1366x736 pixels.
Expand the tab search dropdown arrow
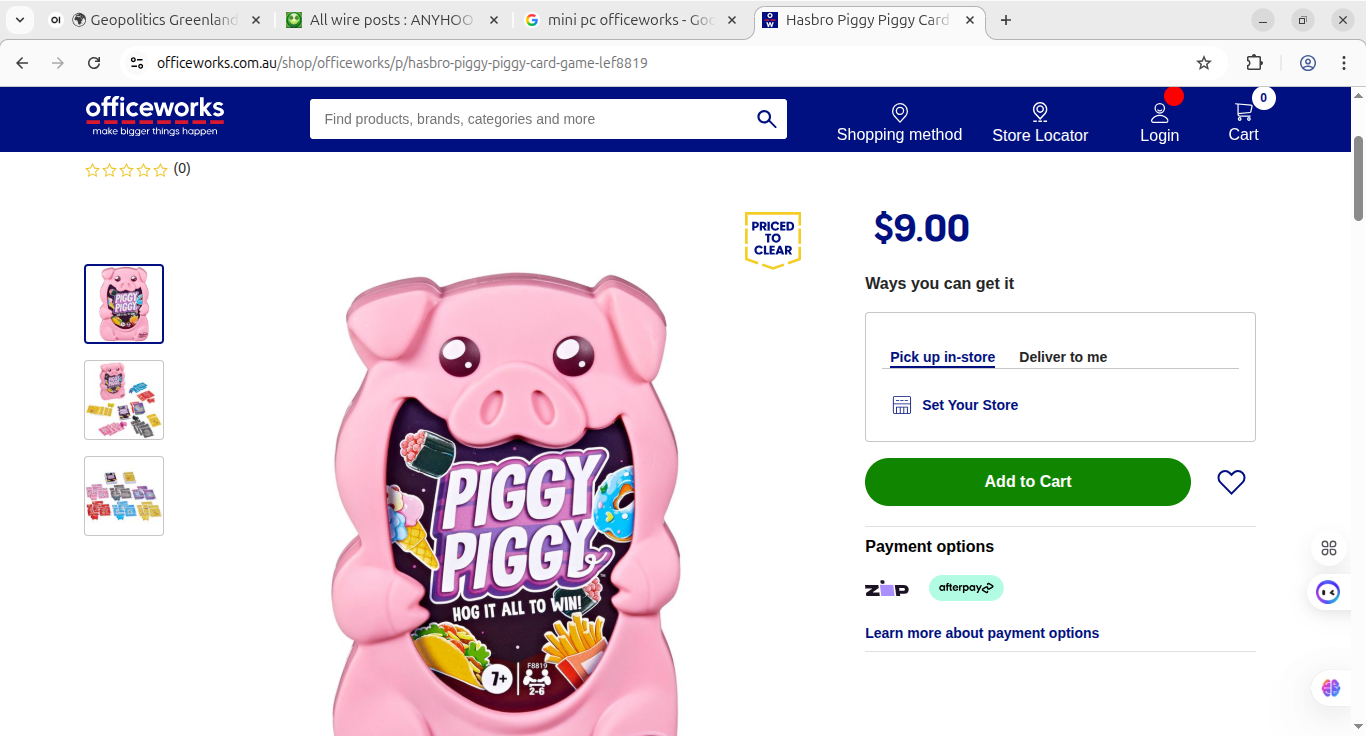click(20, 20)
